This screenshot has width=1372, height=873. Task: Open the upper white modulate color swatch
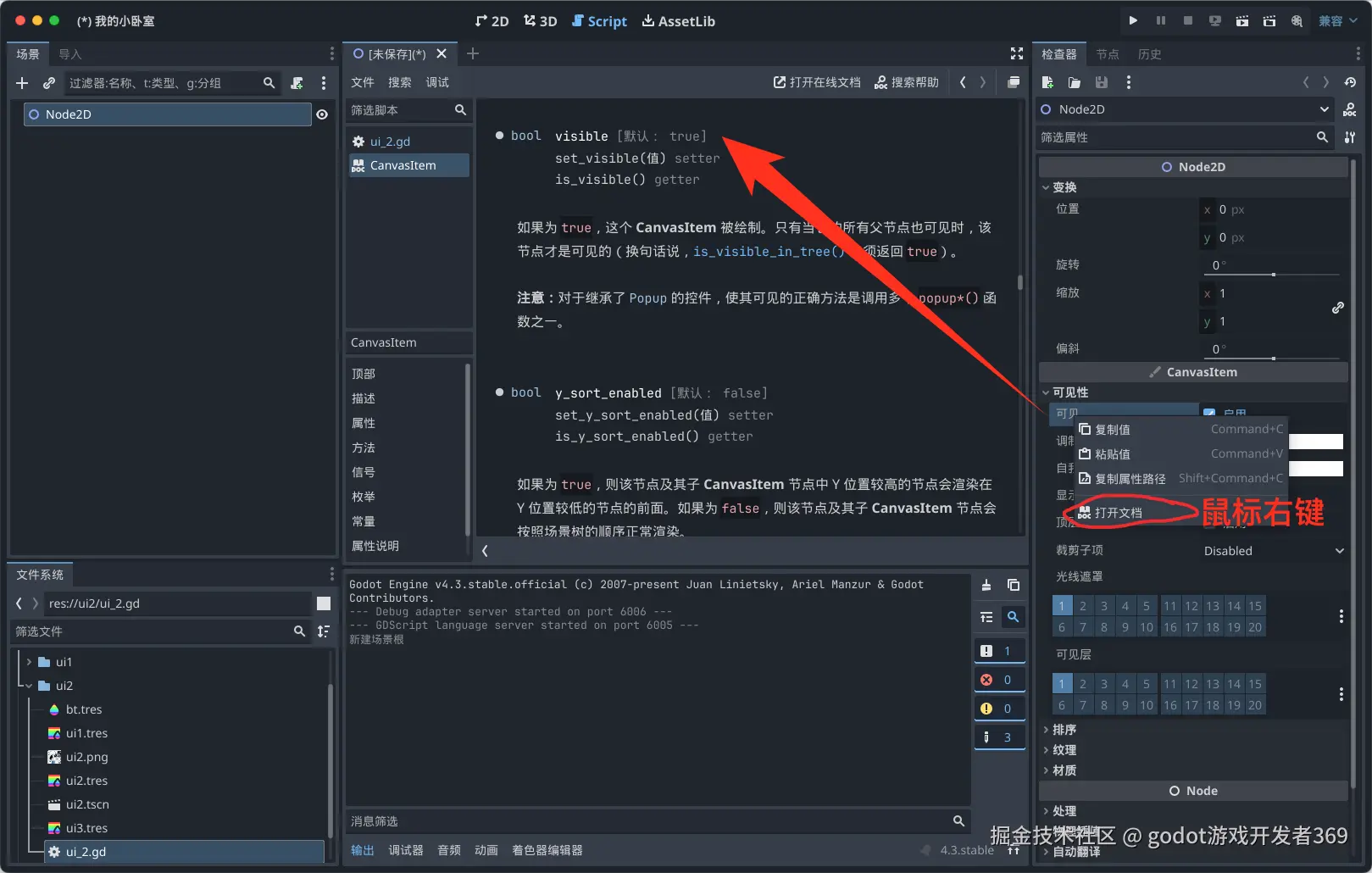[1316, 442]
